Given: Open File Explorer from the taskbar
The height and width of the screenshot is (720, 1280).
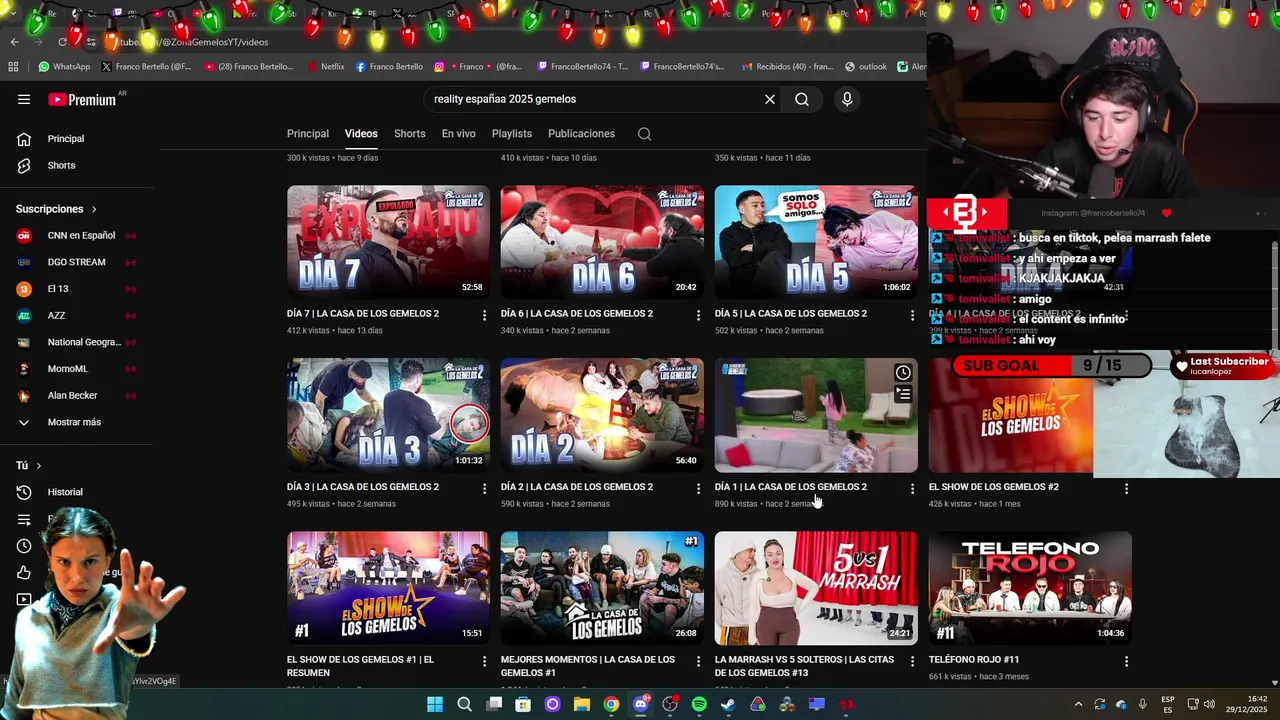Looking at the screenshot, I should pos(582,704).
